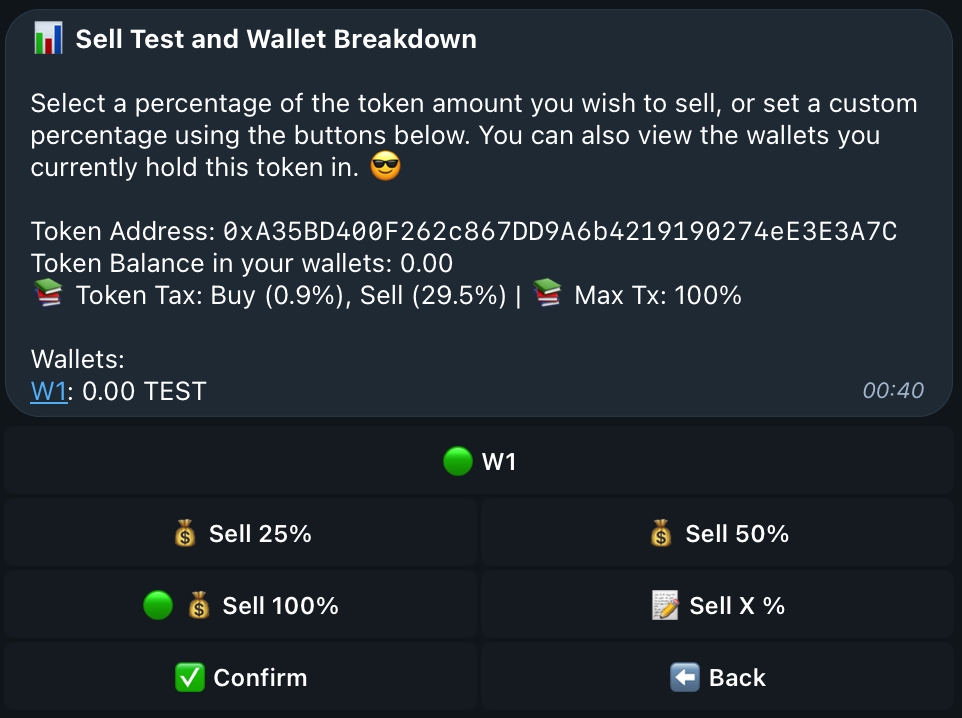Click the token address to copy it
This screenshot has height=718, width=962.
[560, 232]
